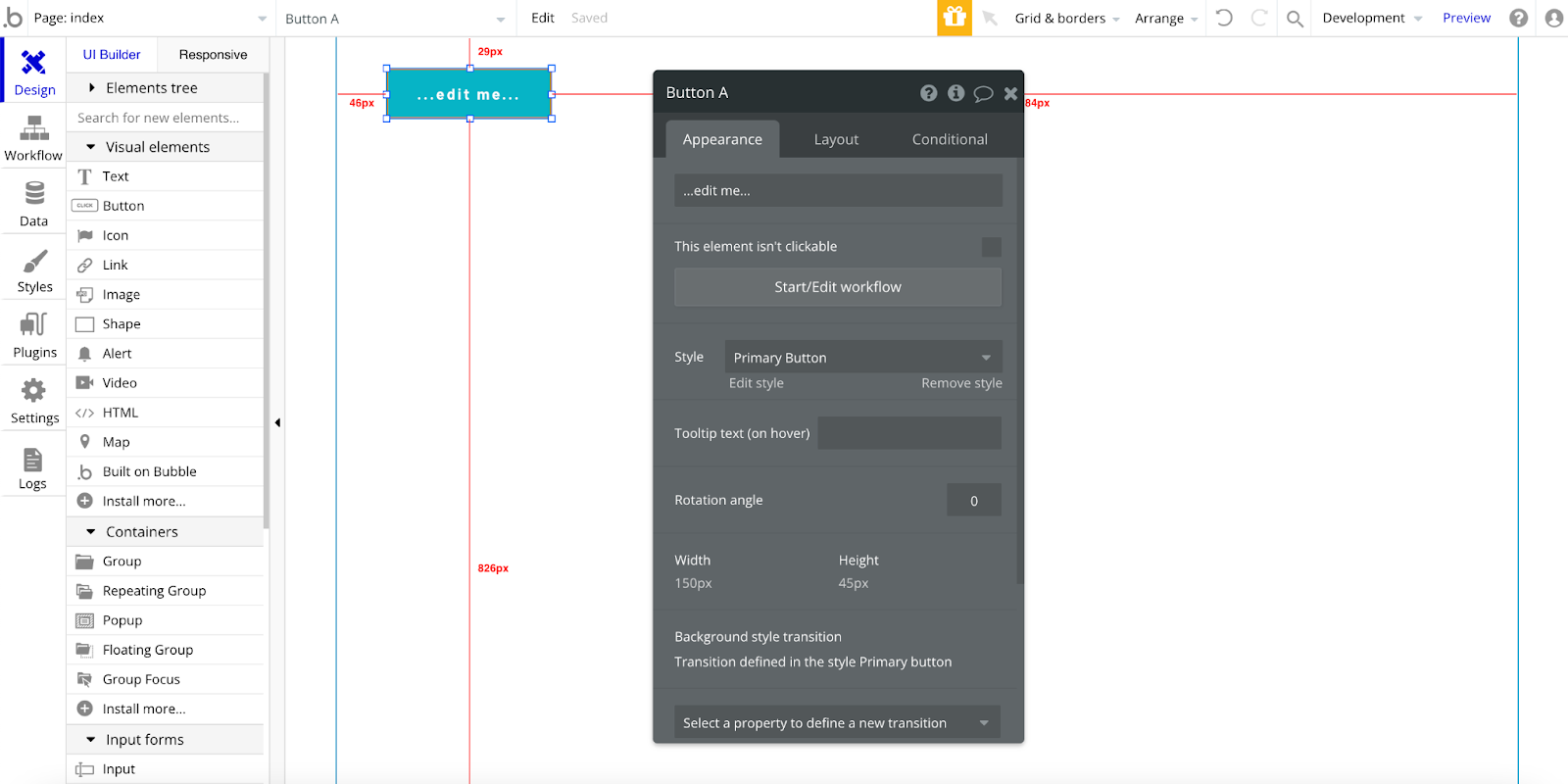Open the Edit menu
The width and height of the screenshot is (1568, 784).
[x=543, y=18]
